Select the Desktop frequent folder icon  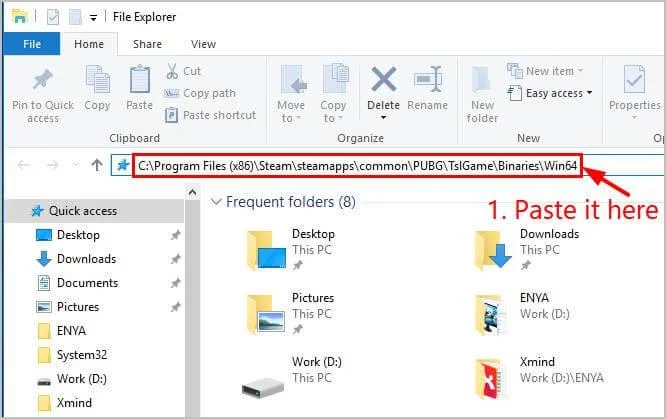point(266,250)
